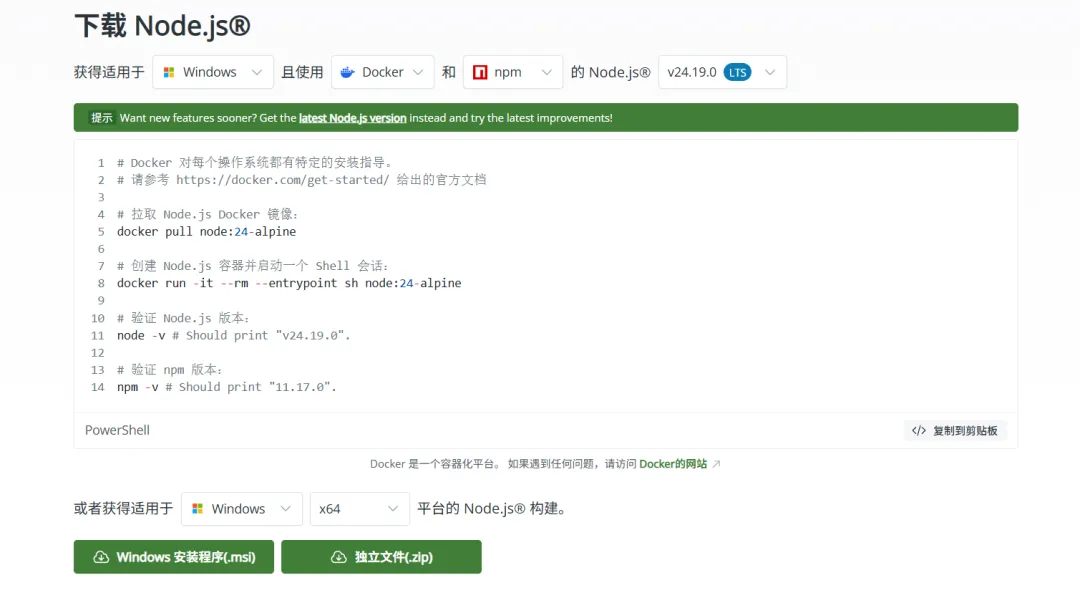Click the Docker whale icon

tap(348, 72)
